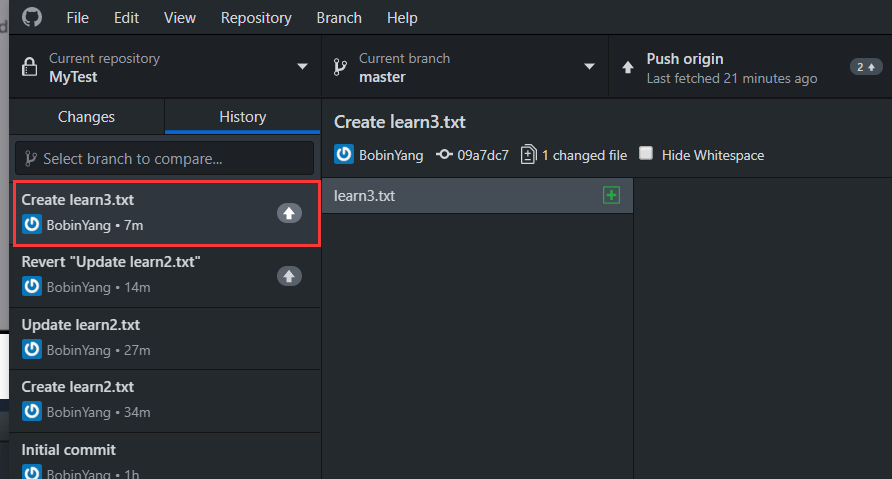Click the Select branch to compare field
This screenshot has height=479, width=892.
(164, 158)
